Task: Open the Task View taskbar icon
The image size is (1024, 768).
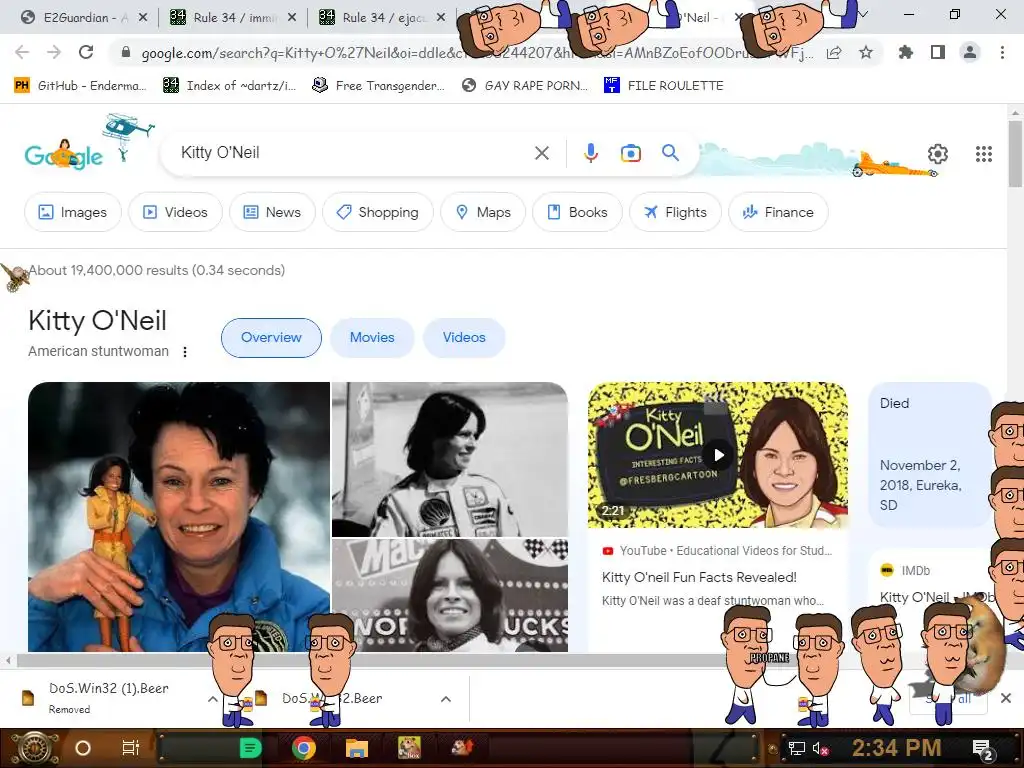Action: (131, 748)
